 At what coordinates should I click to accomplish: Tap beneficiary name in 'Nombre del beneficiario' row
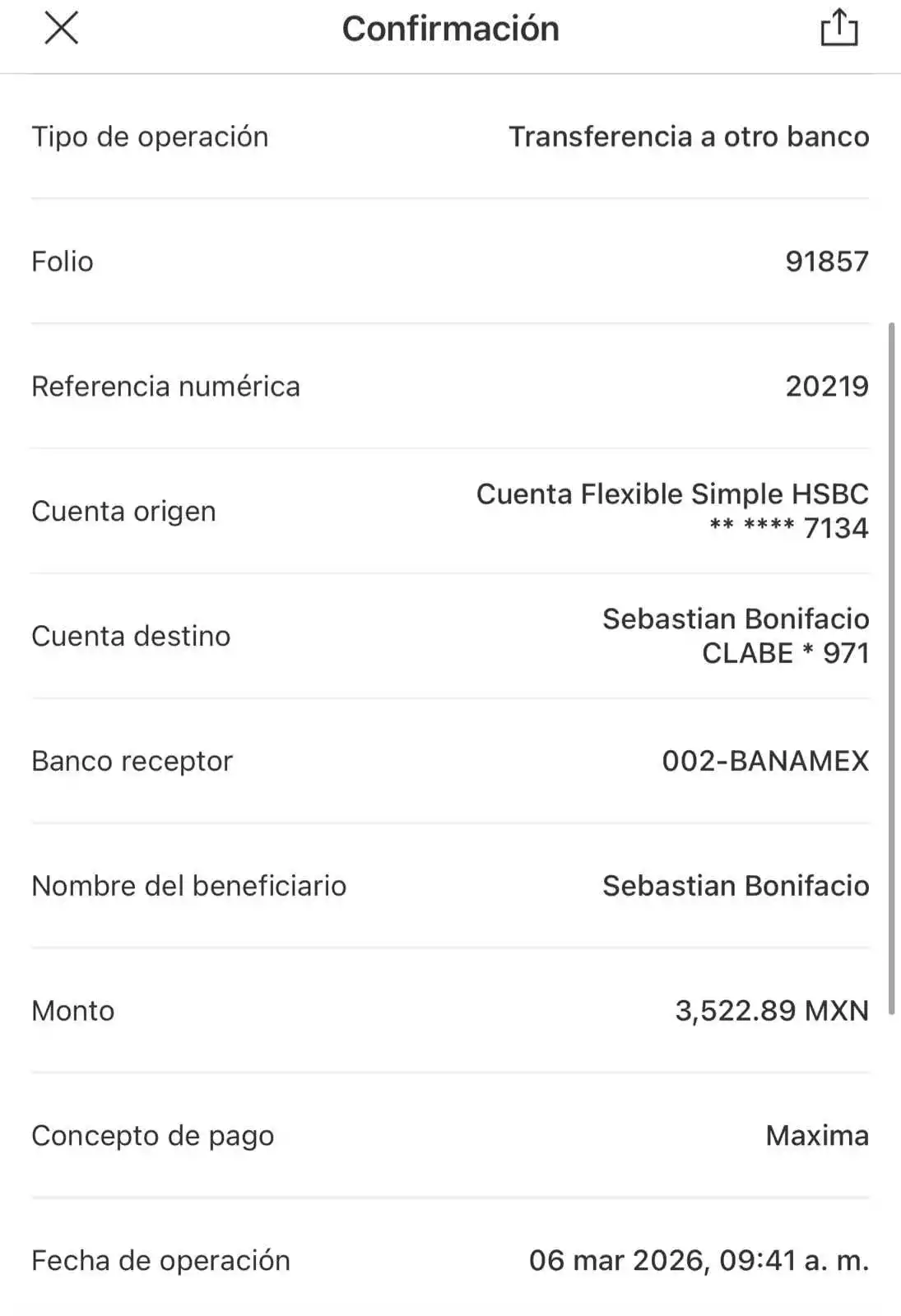(x=736, y=886)
